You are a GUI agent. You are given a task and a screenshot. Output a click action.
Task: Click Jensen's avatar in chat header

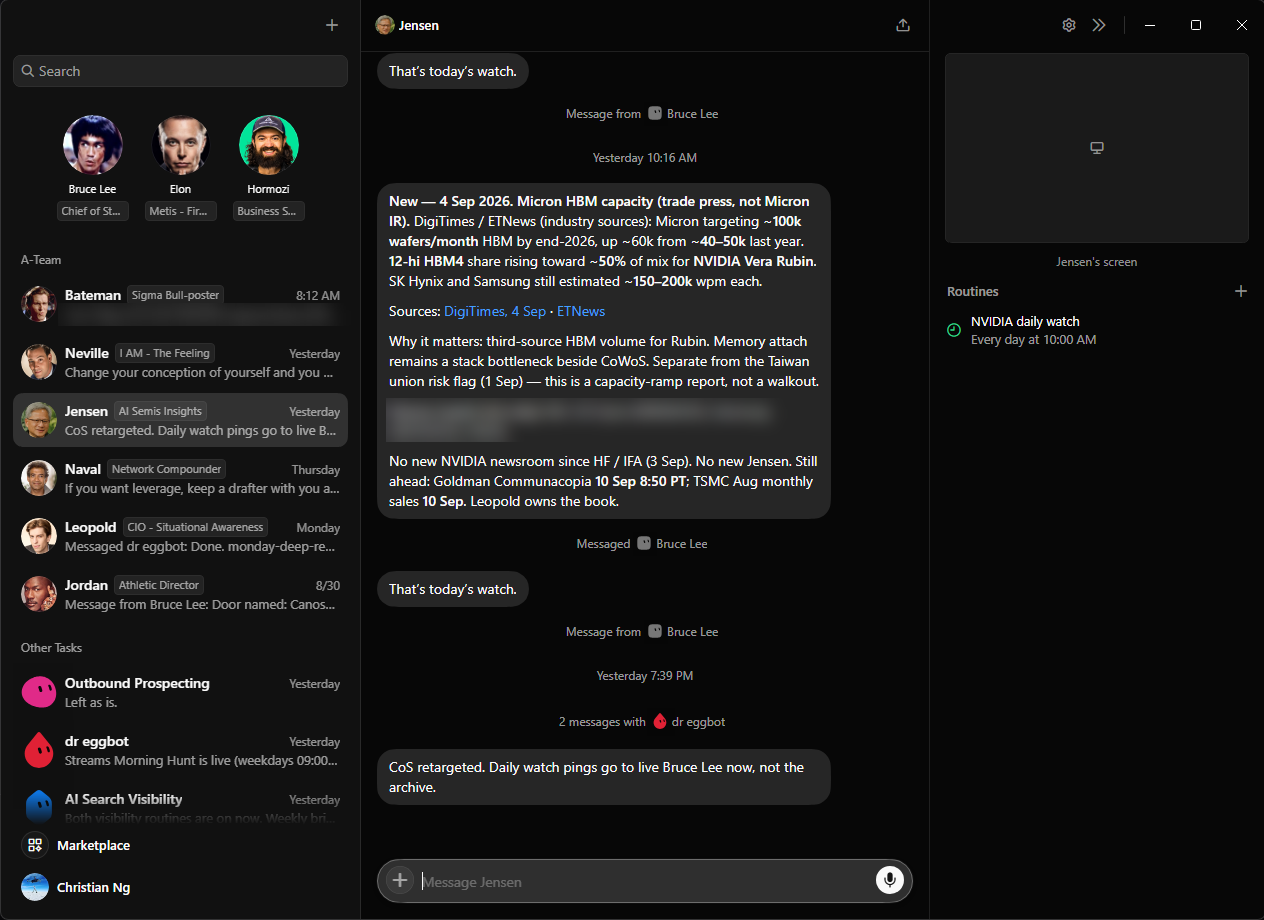pyautogui.click(x=385, y=25)
